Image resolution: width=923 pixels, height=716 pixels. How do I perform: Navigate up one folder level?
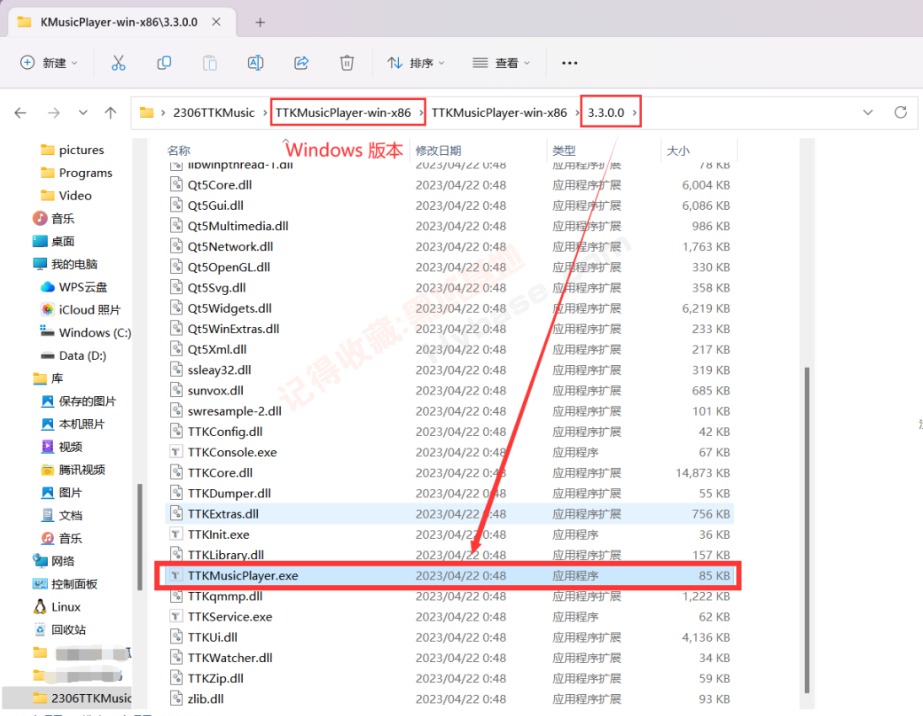pyautogui.click(x=111, y=112)
